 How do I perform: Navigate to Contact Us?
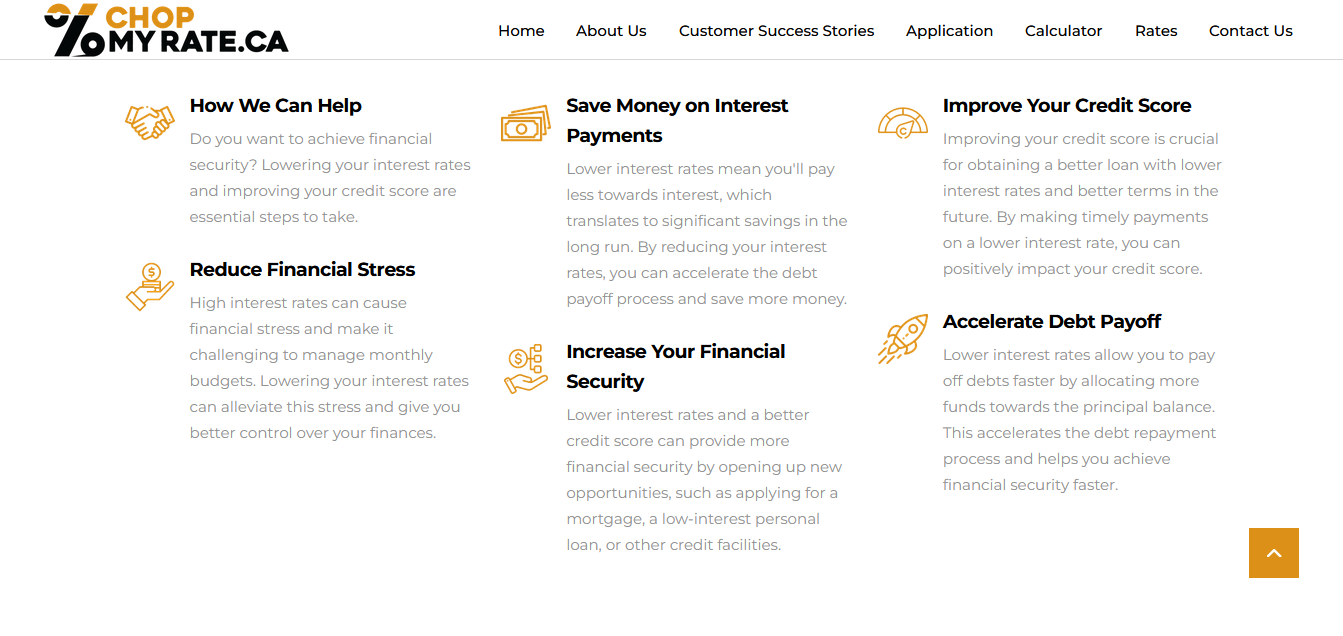point(1251,31)
